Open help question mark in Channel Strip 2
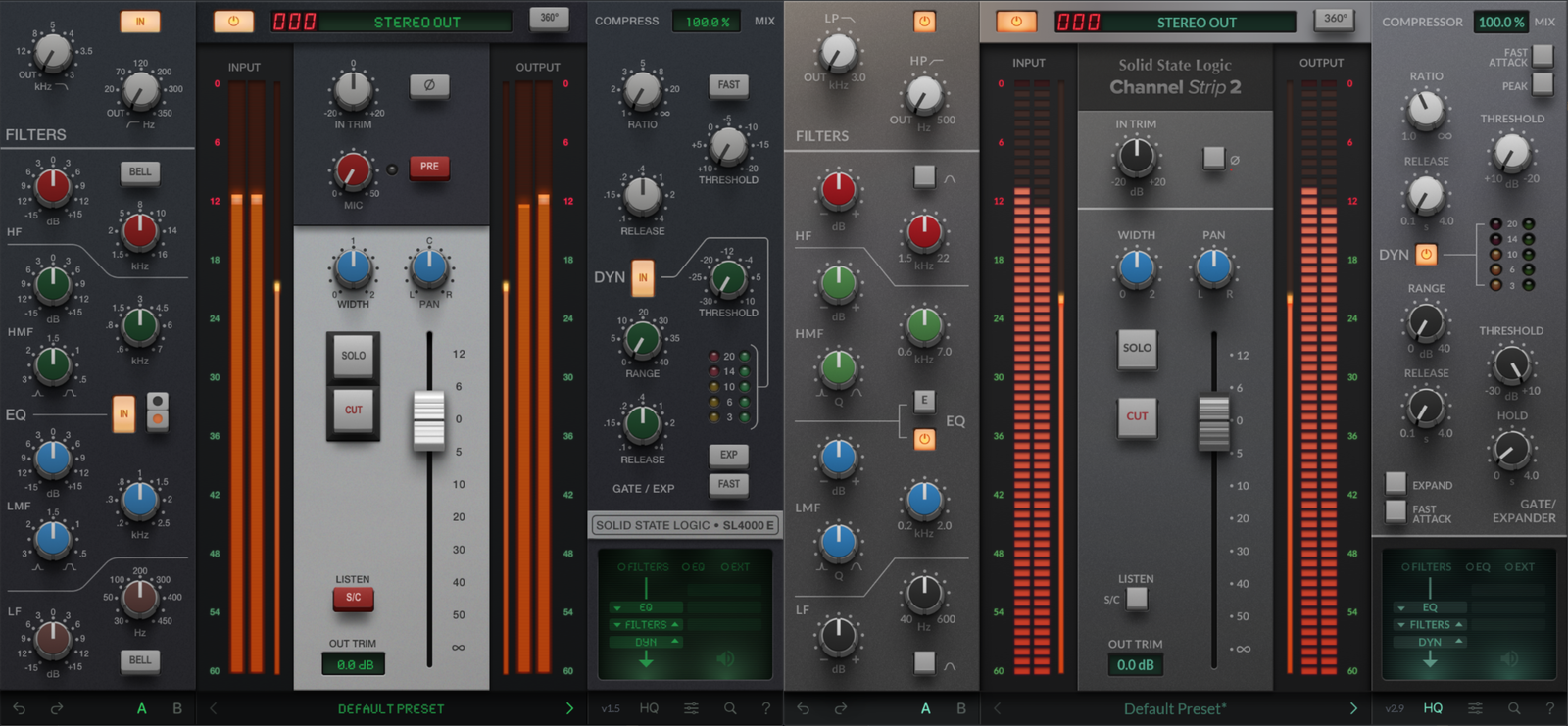Screen dimensions: 1568x726 pyautogui.click(x=1549, y=708)
